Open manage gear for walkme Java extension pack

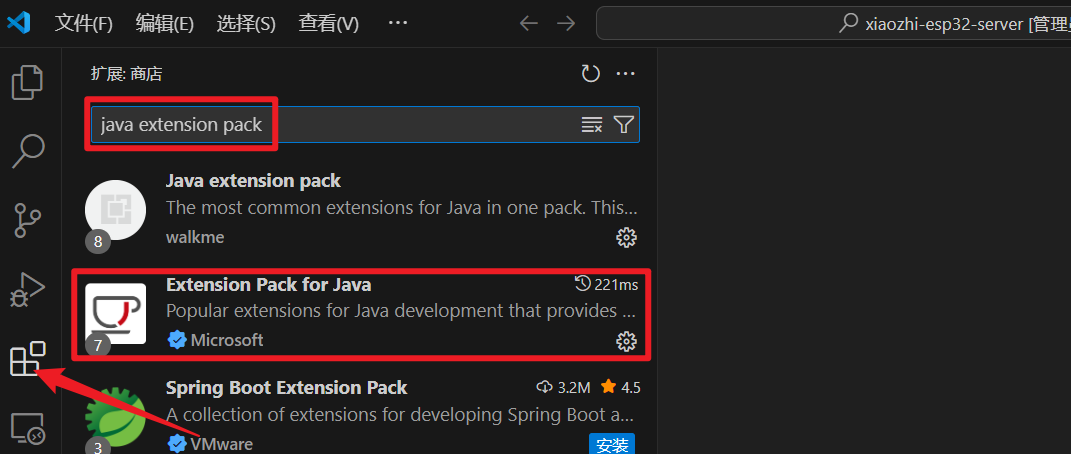pos(626,238)
